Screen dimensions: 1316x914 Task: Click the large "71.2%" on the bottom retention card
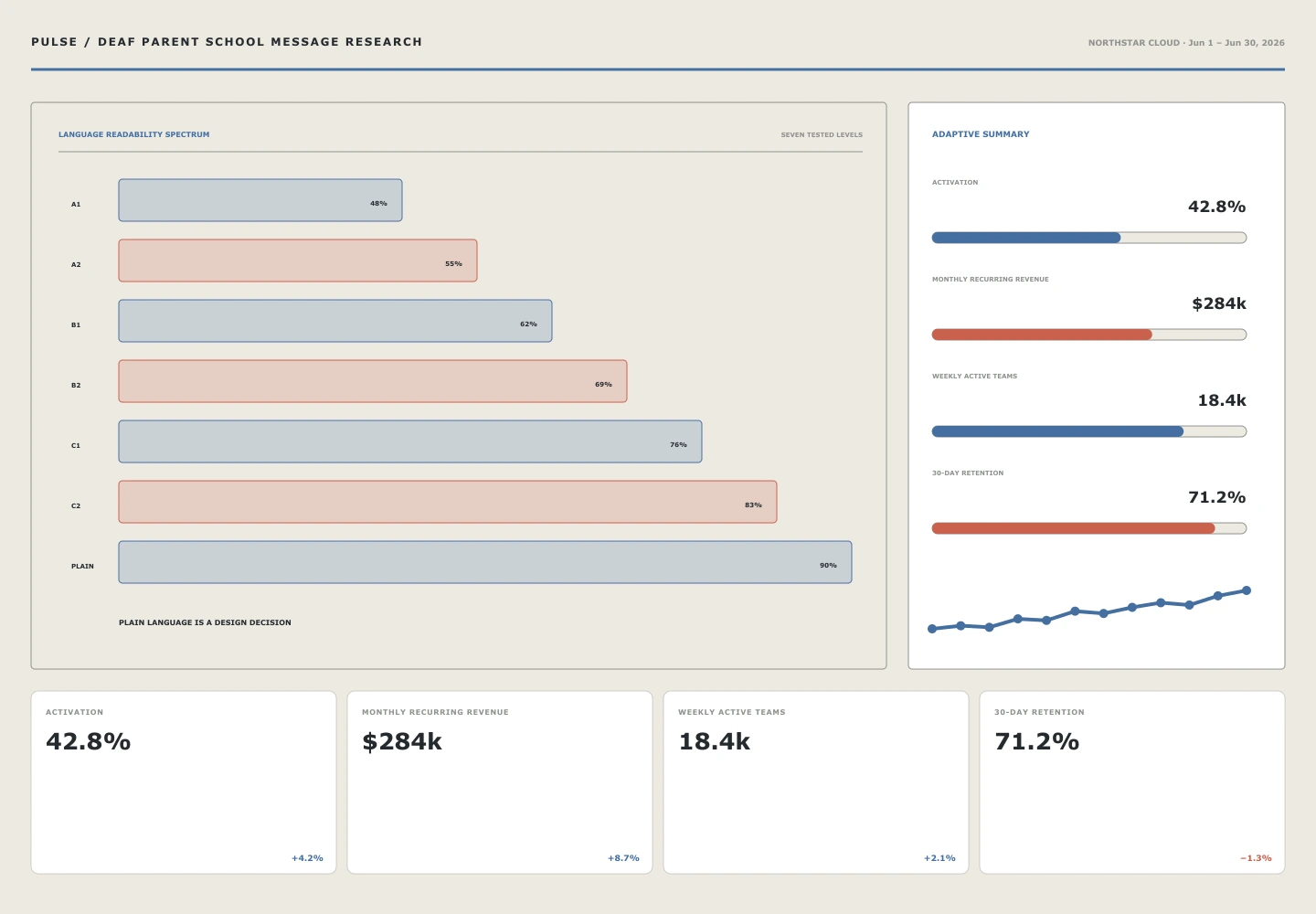1037,741
